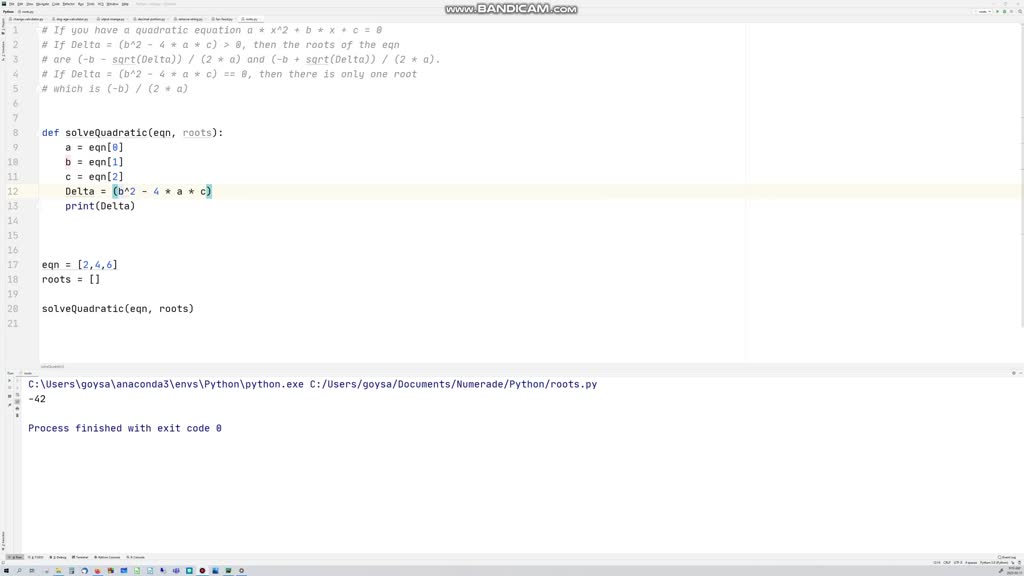Click the Windows Start button
This screenshot has width=1024, height=576.
click(6, 571)
